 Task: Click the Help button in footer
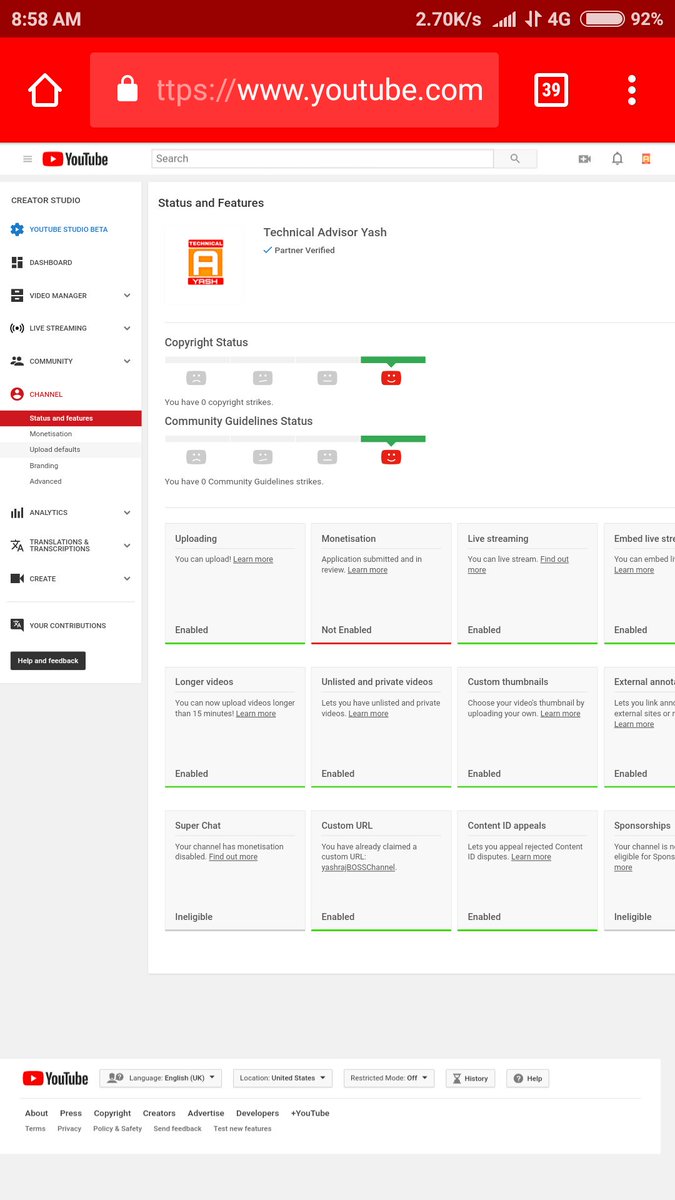[528, 1078]
